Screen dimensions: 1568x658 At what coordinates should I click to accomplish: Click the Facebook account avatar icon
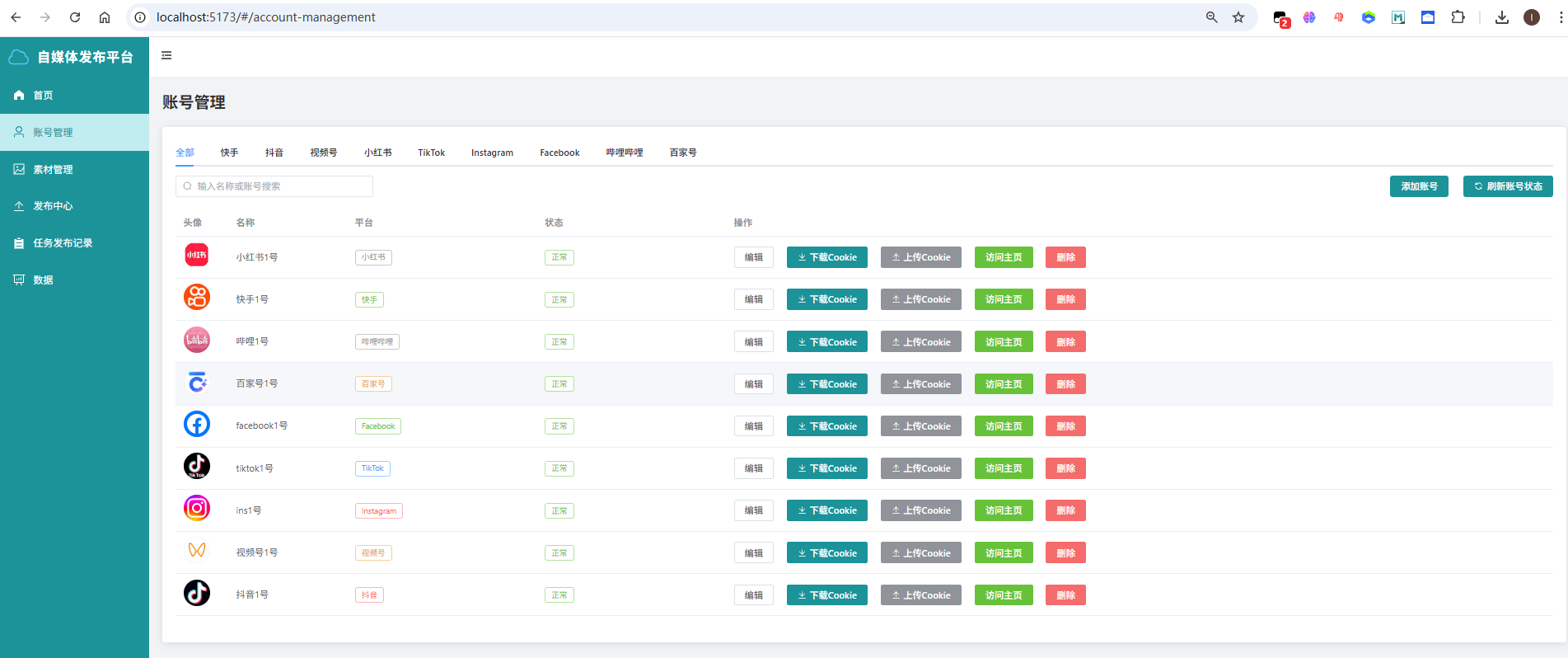pos(197,425)
